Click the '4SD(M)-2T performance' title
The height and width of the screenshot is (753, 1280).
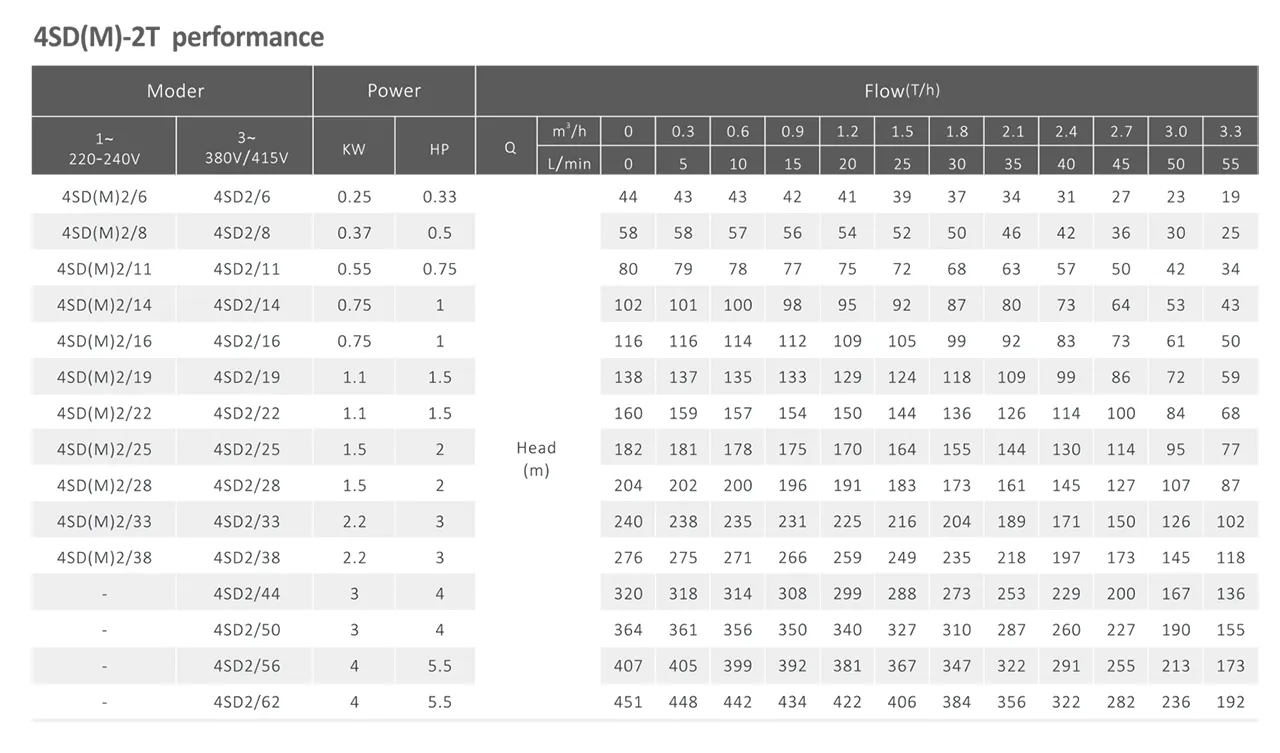pyautogui.click(x=179, y=38)
